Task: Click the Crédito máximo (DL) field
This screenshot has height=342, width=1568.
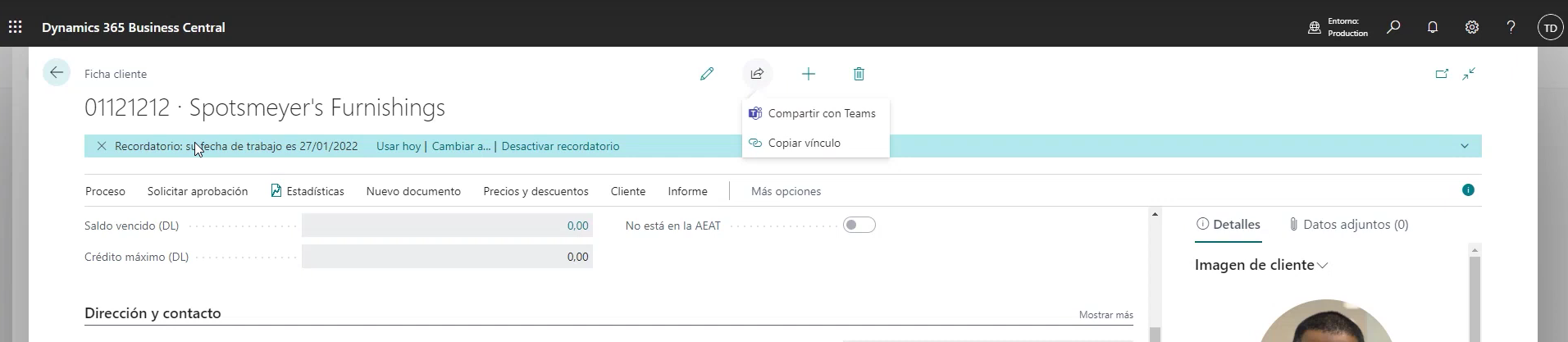Action: [447, 257]
